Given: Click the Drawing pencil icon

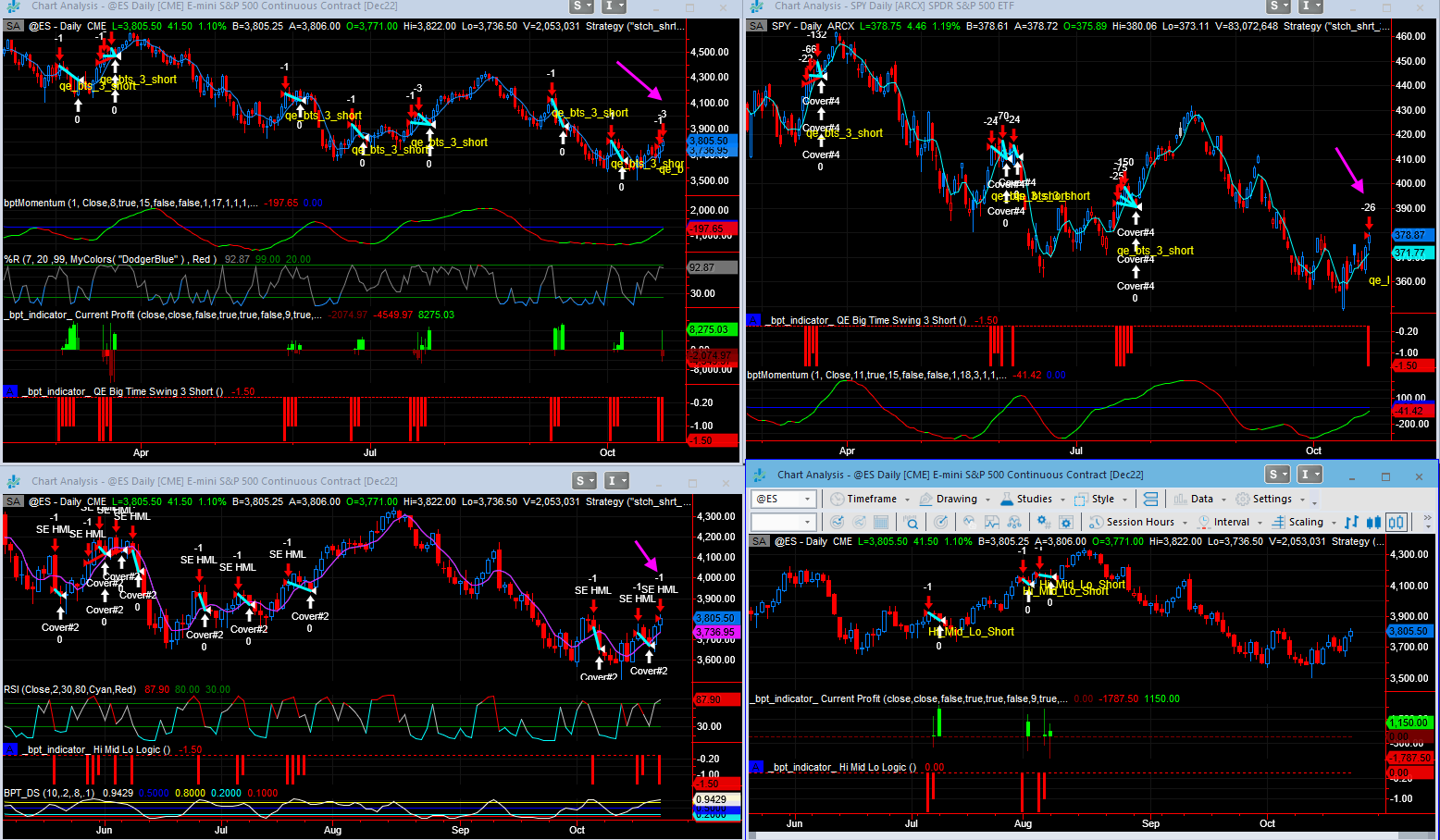Looking at the screenshot, I should [x=925, y=499].
